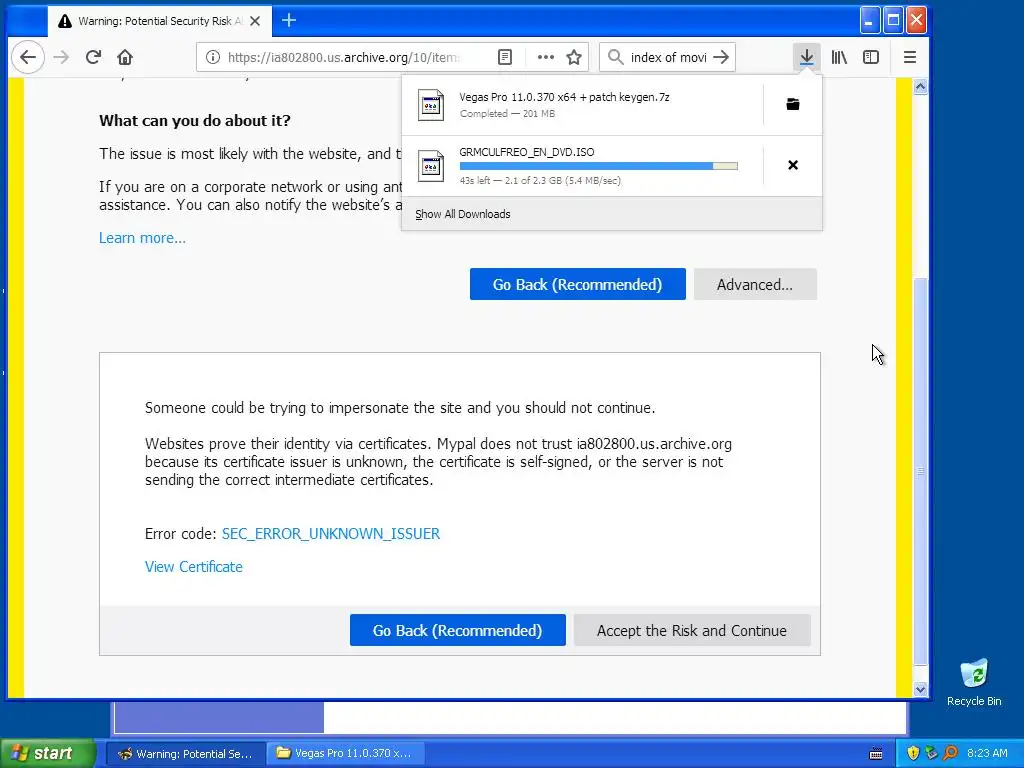This screenshot has width=1024, height=768.
Task: Open the Learn more link
Action: click(142, 238)
